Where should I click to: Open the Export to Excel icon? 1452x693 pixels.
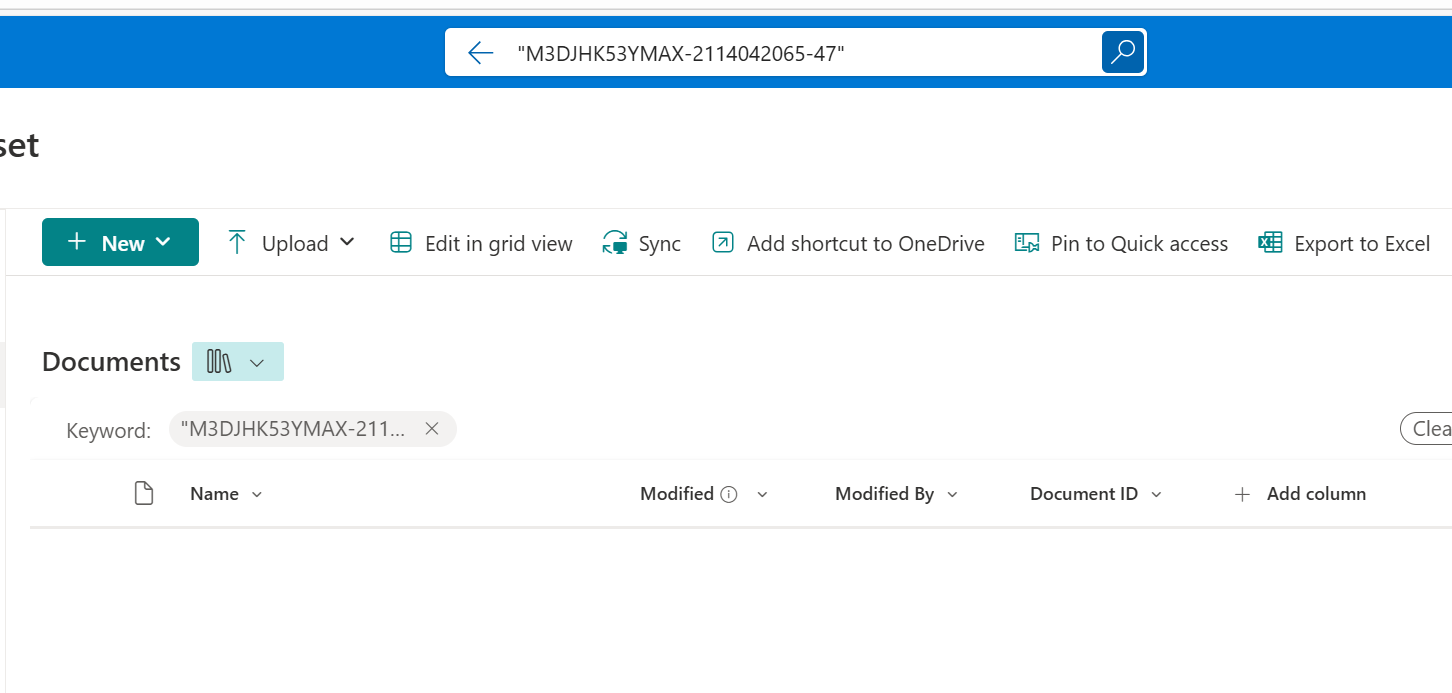[x=1269, y=242]
